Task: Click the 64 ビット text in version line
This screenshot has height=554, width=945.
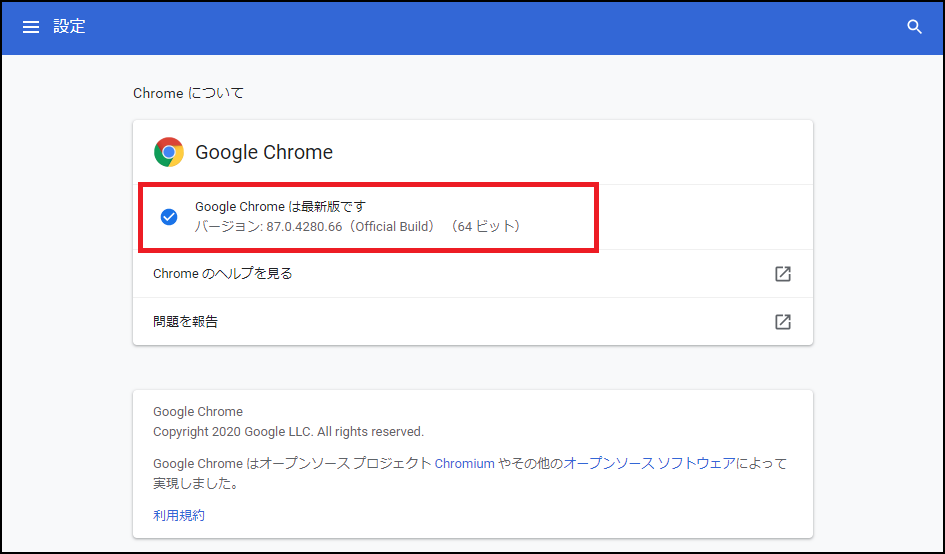Action: (485, 227)
